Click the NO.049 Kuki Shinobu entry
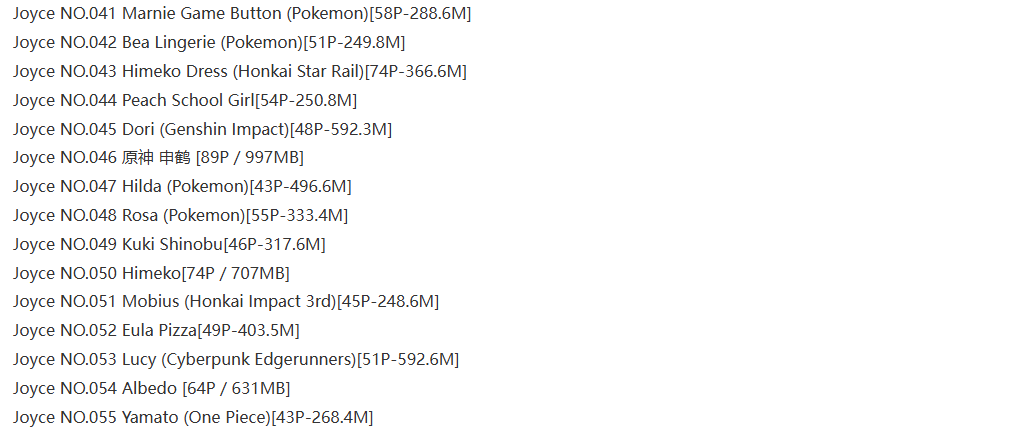This screenshot has width=1011, height=437. [169, 245]
